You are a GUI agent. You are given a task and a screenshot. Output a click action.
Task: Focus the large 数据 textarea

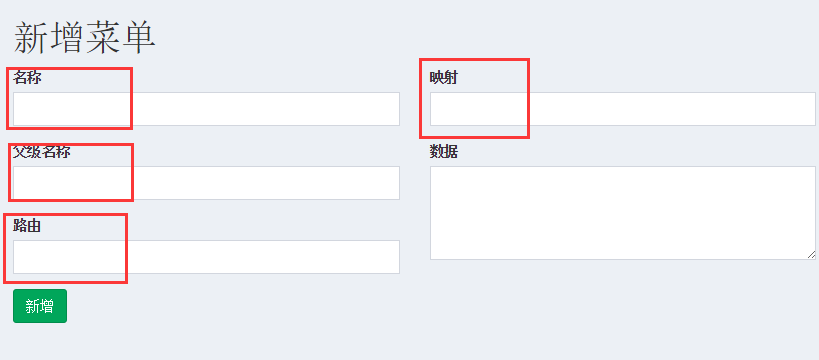[x=623, y=213]
